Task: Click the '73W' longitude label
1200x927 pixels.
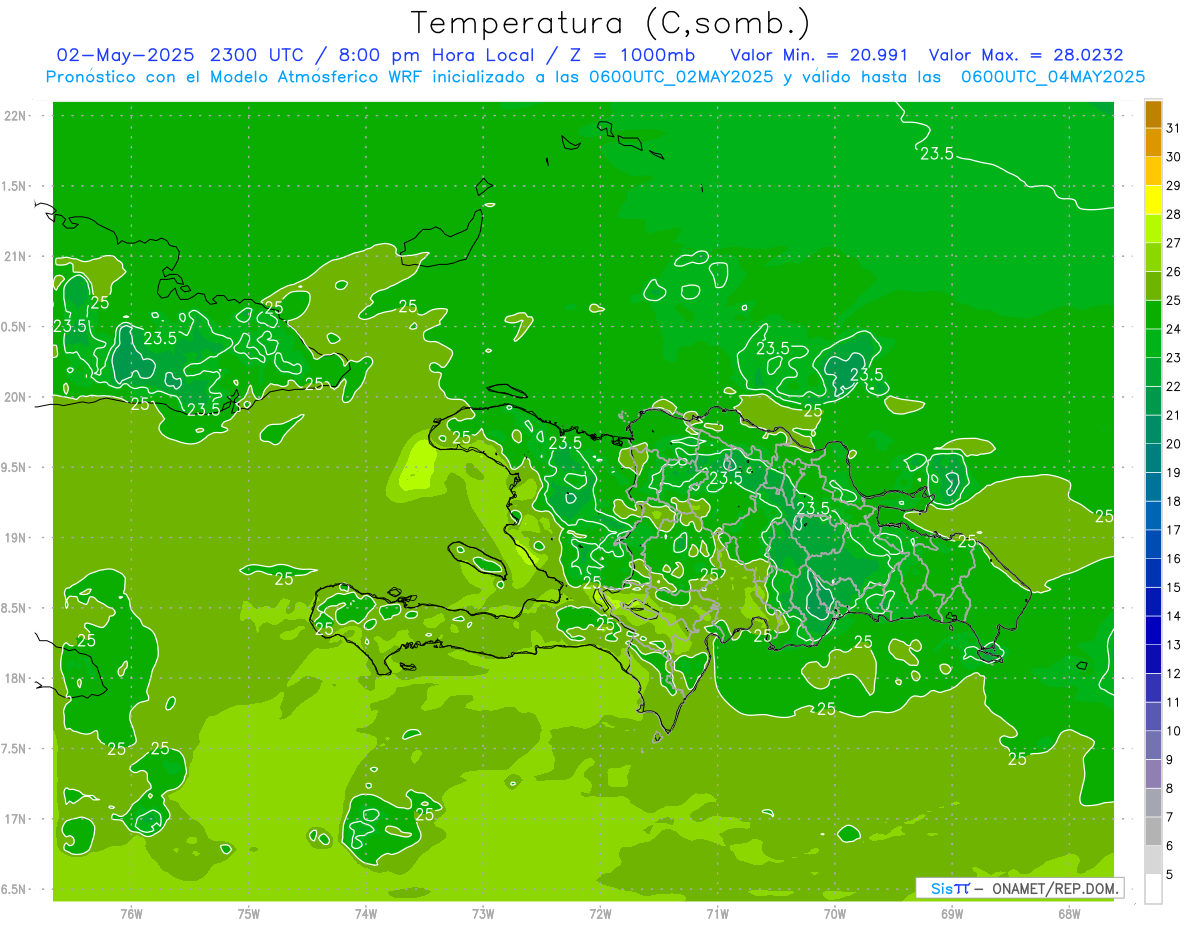Action: click(x=483, y=913)
